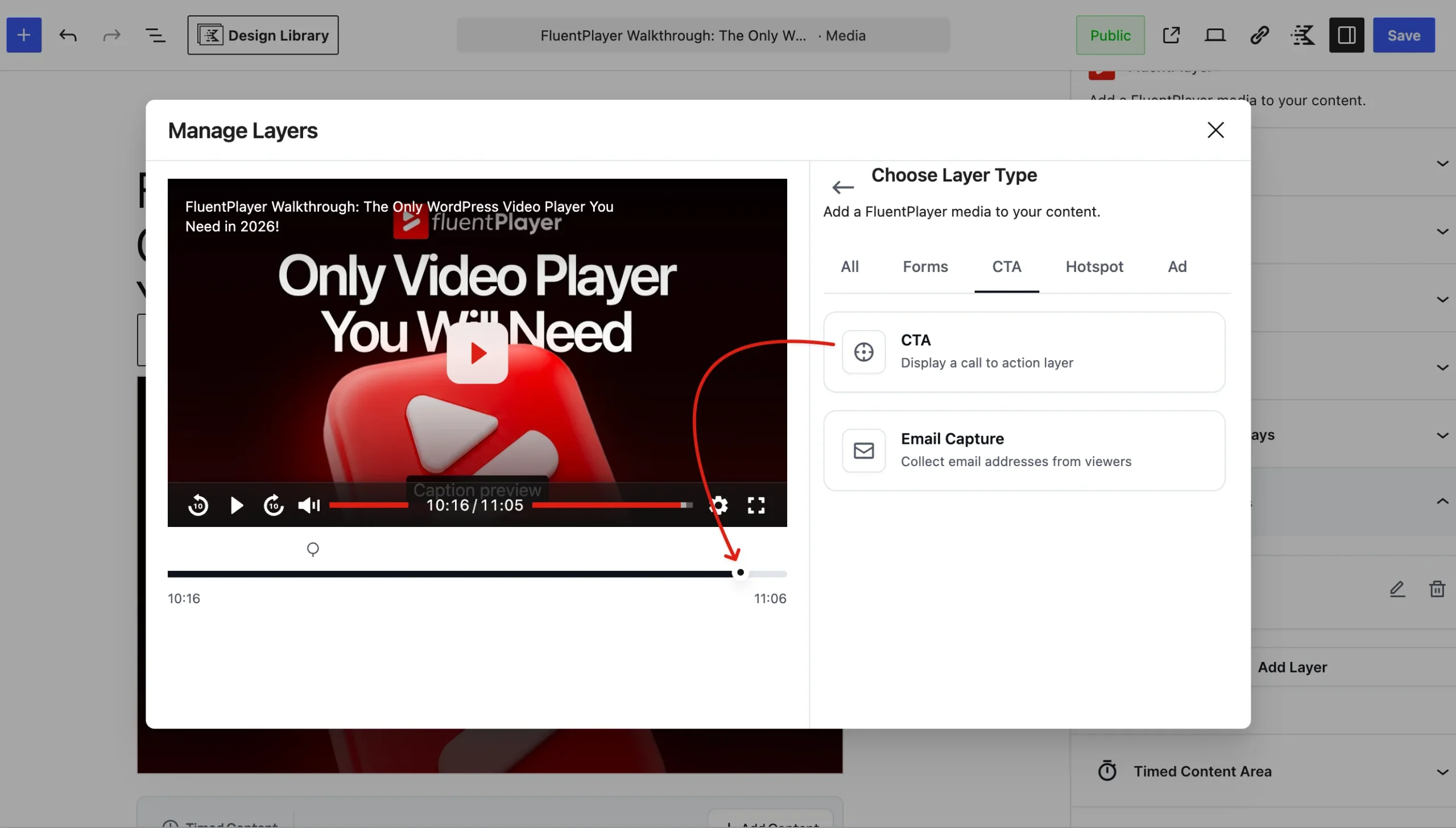
Task: Redo the reverted change
Action: [x=111, y=35]
